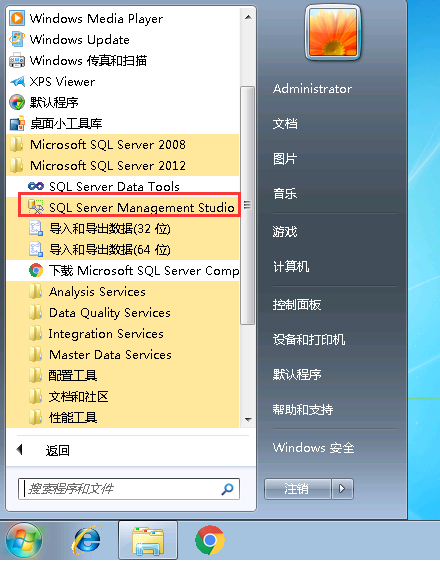The height and width of the screenshot is (561, 440).
Task: Select 'Windows Media Player' text
Action: 96,18
